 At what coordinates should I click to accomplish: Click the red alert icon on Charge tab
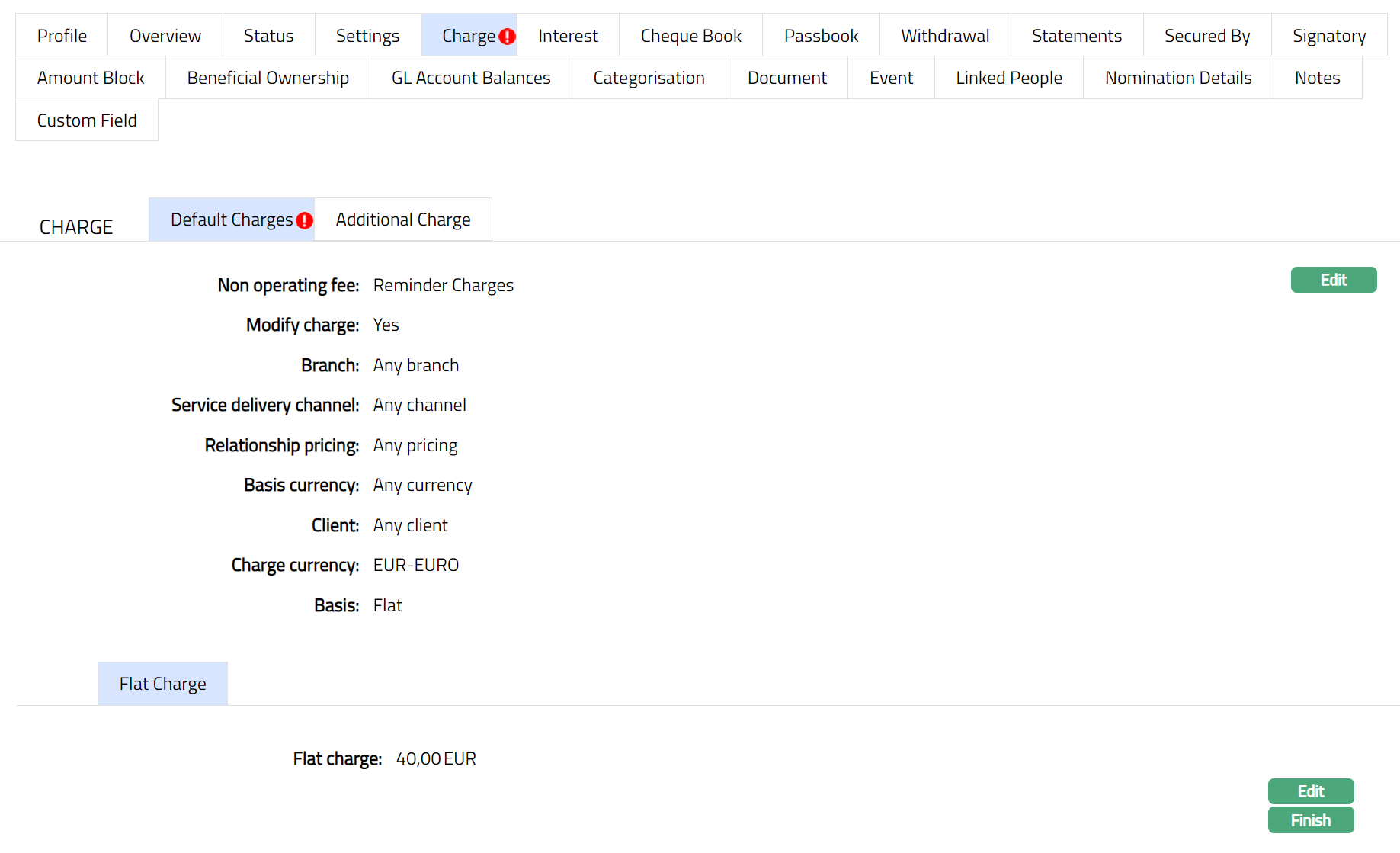tap(507, 37)
